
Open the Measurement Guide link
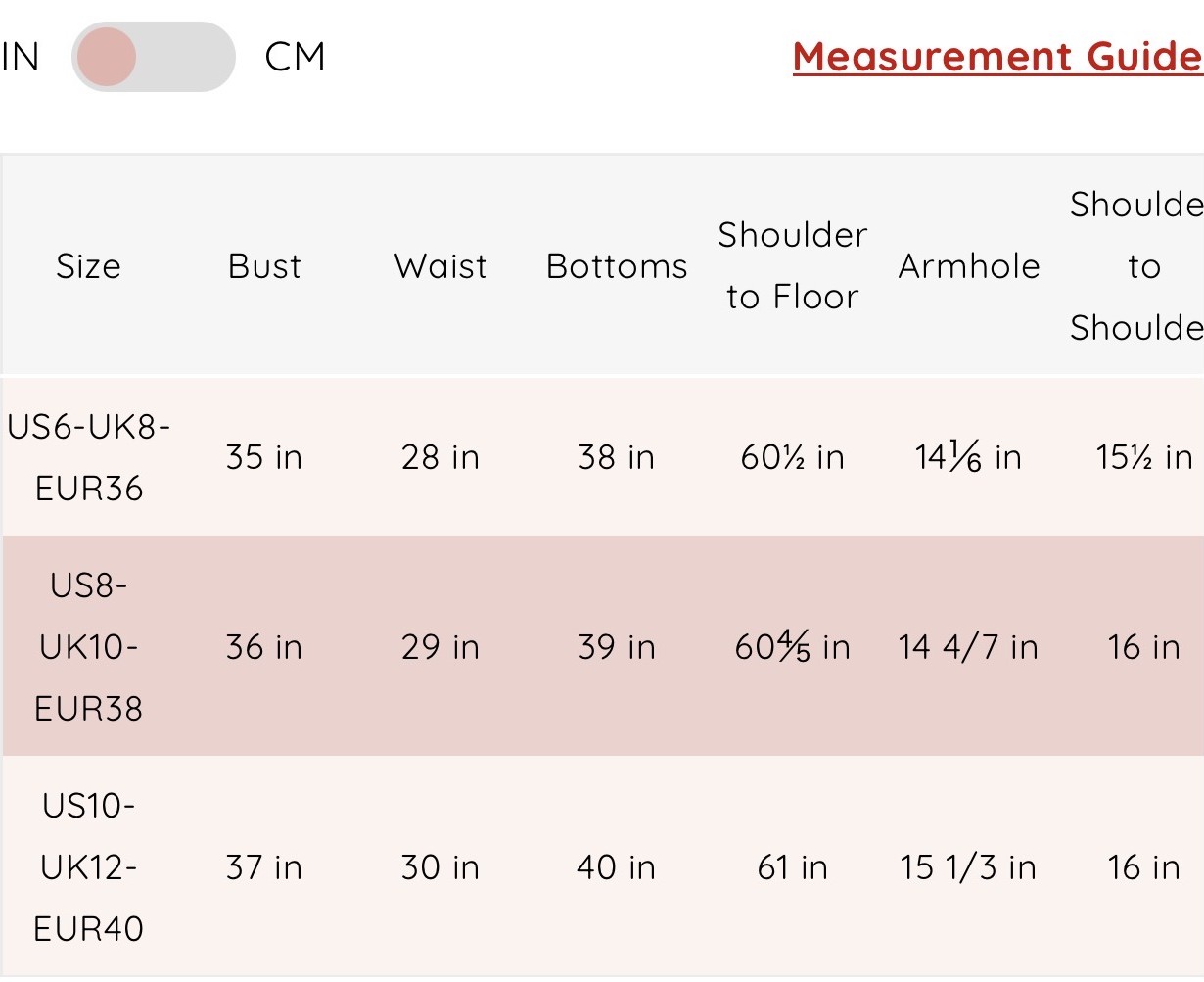(997, 57)
